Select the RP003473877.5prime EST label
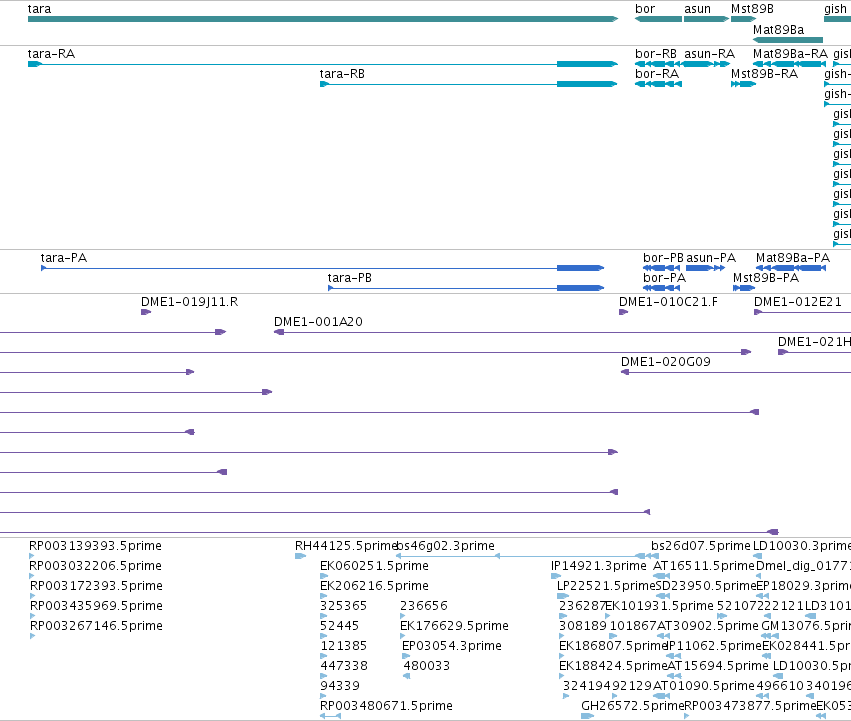851x721 pixels. tap(751, 706)
